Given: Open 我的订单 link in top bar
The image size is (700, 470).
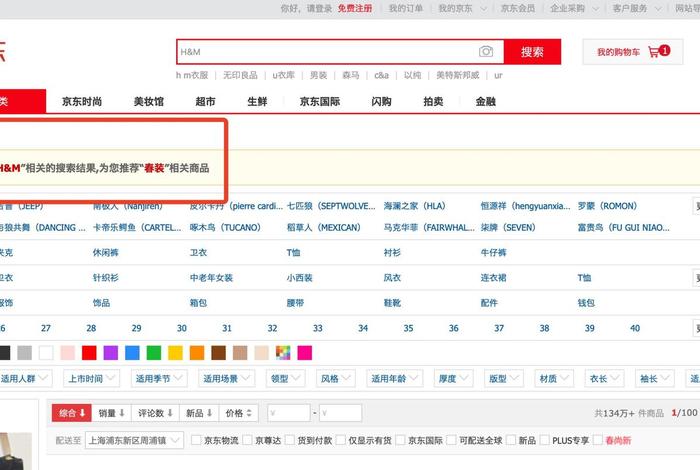Looking at the screenshot, I should click(x=406, y=8).
